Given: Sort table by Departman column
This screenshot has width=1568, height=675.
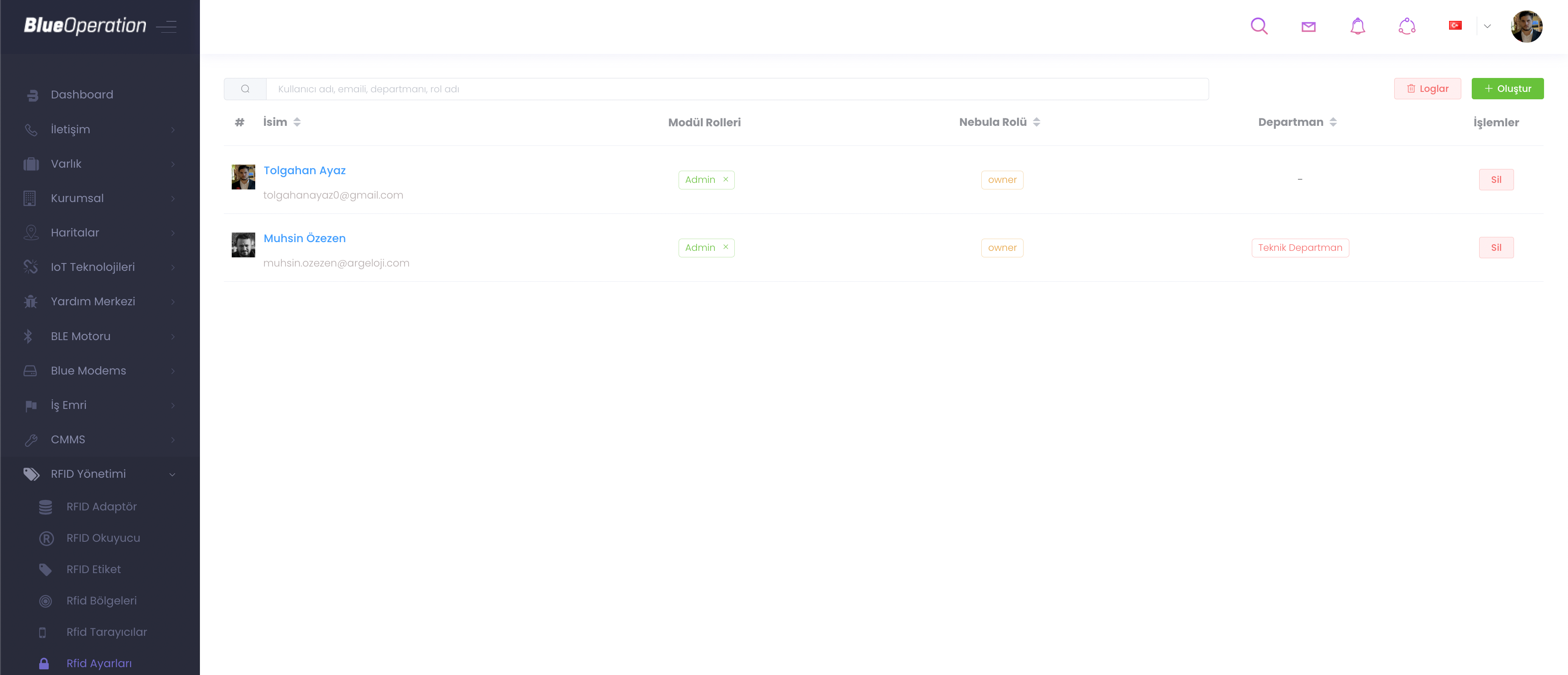Looking at the screenshot, I should coord(1333,122).
